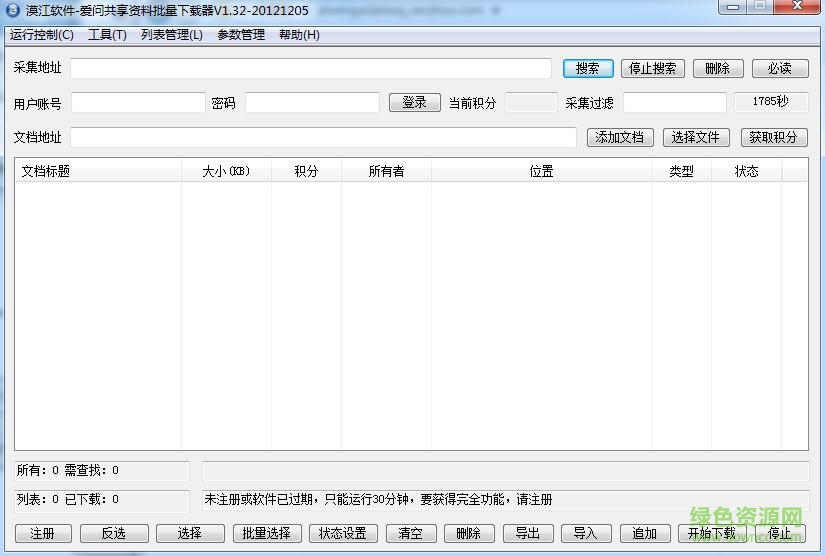Click the 1785秒 timer text

point(770,102)
